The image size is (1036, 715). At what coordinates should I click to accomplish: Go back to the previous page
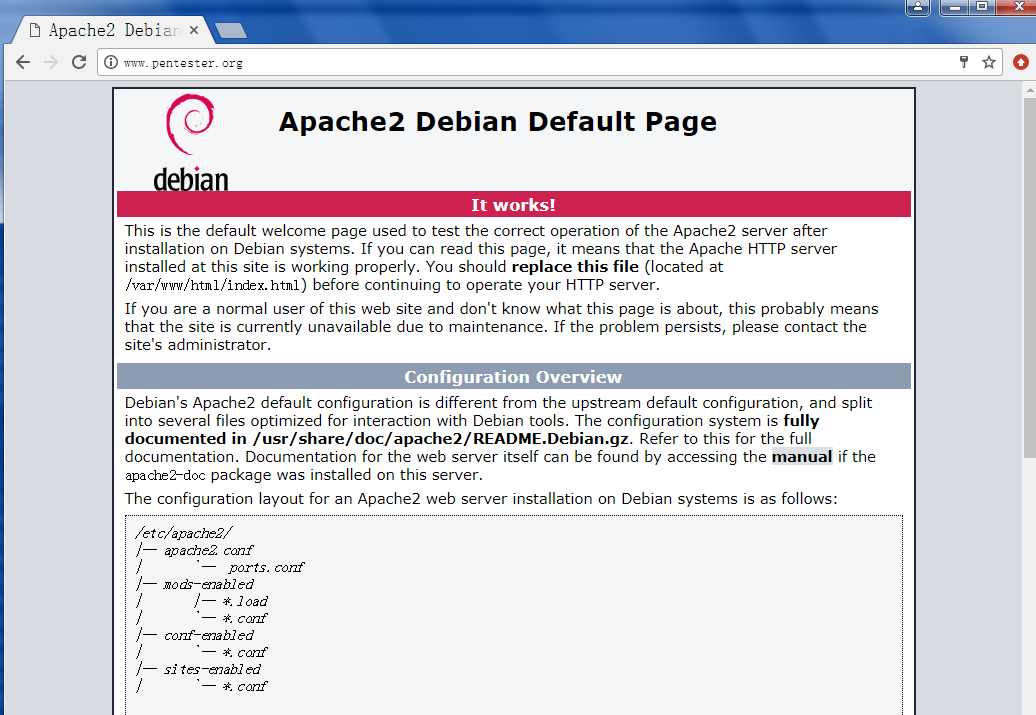pyautogui.click(x=23, y=62)
